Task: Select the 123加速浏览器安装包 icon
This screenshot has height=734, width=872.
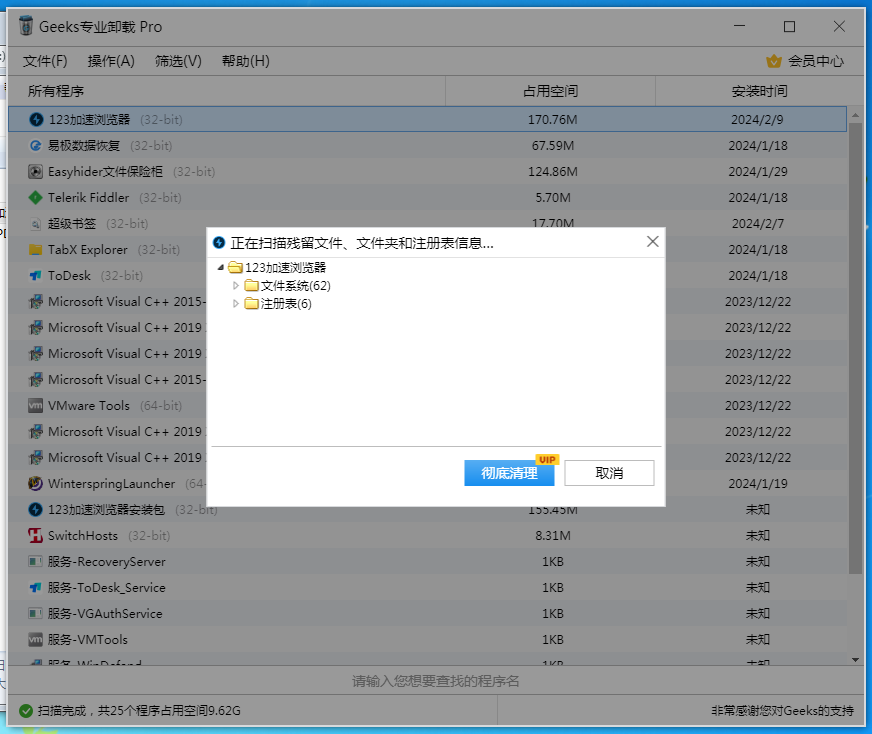Action: pos(36,509)
